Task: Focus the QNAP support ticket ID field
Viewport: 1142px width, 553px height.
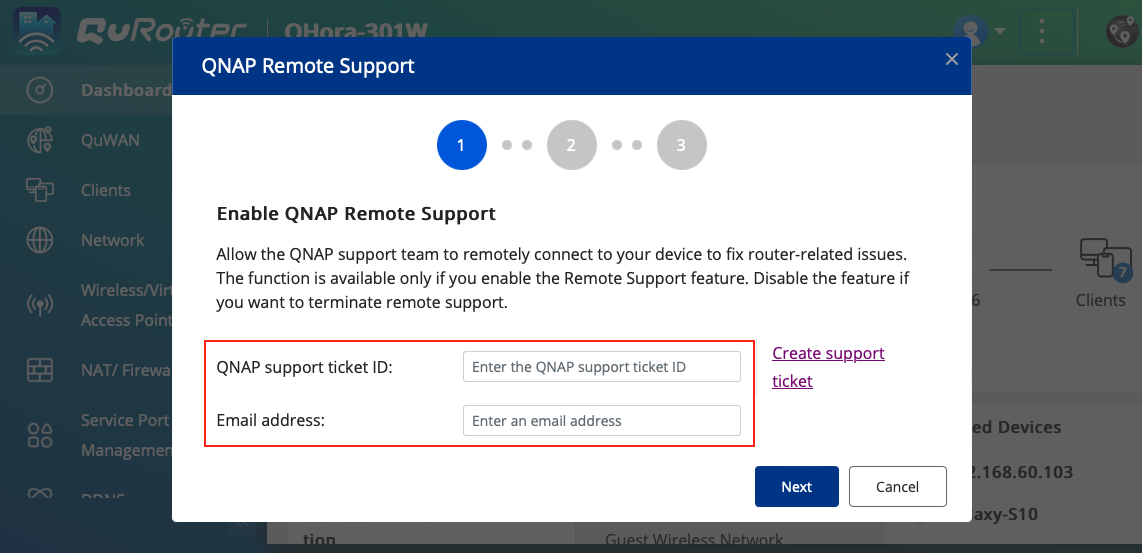Action: (x=601, y=367)
